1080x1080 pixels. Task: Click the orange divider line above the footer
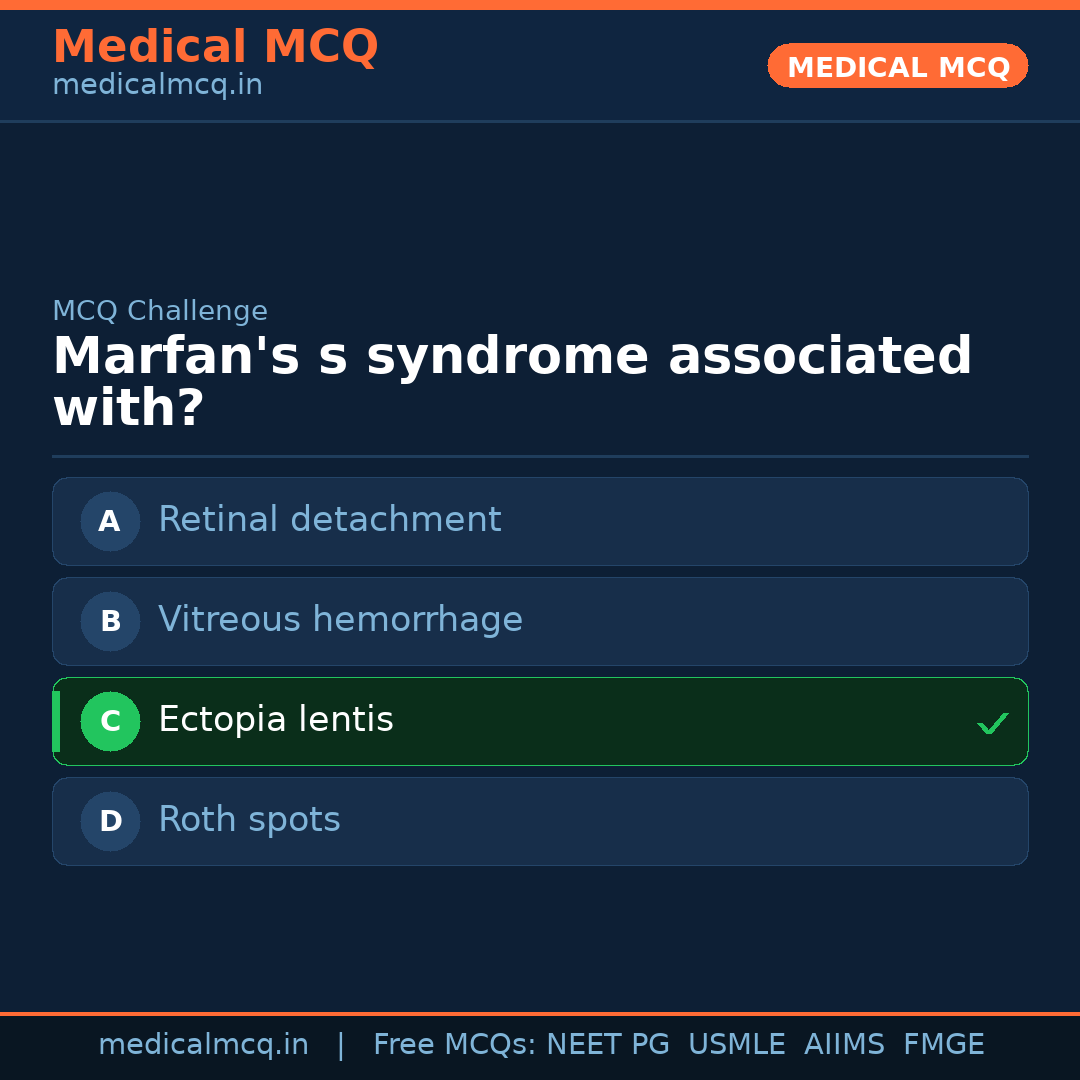(x=540, y=1013)
